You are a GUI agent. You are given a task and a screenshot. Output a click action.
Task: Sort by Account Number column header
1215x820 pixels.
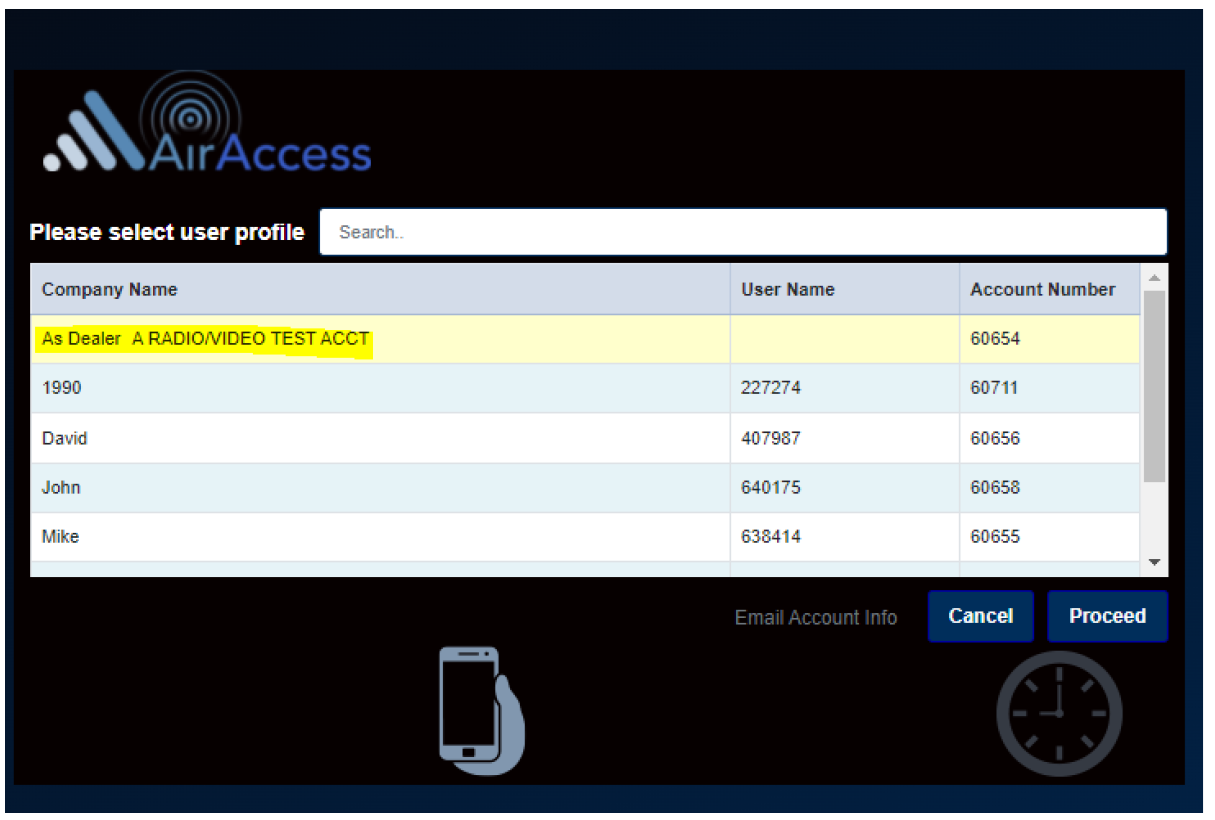[x=1042, y=290]
